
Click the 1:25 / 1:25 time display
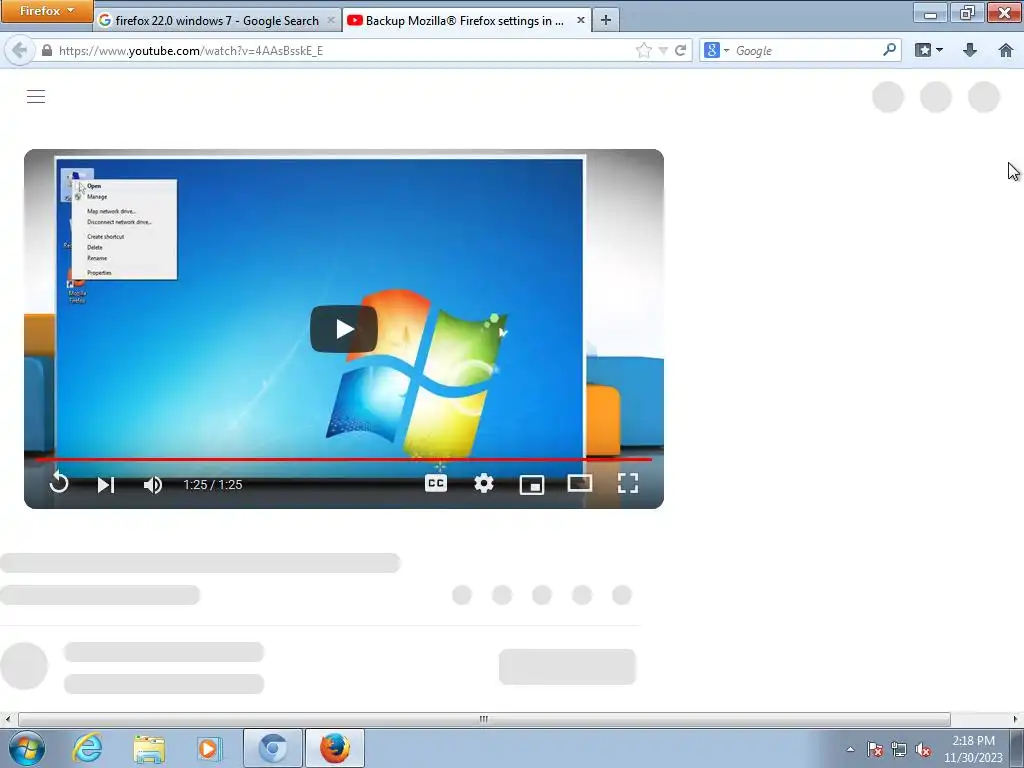pos(213,485)
